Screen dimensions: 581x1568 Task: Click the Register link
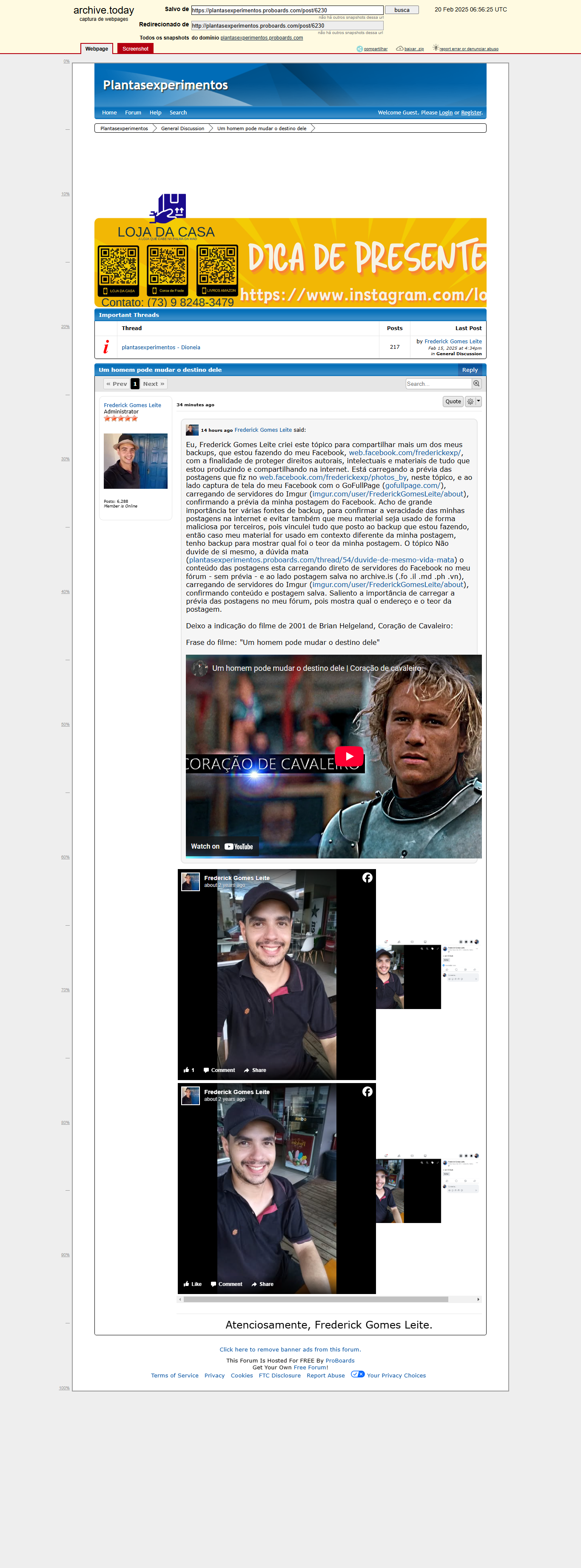471,113
